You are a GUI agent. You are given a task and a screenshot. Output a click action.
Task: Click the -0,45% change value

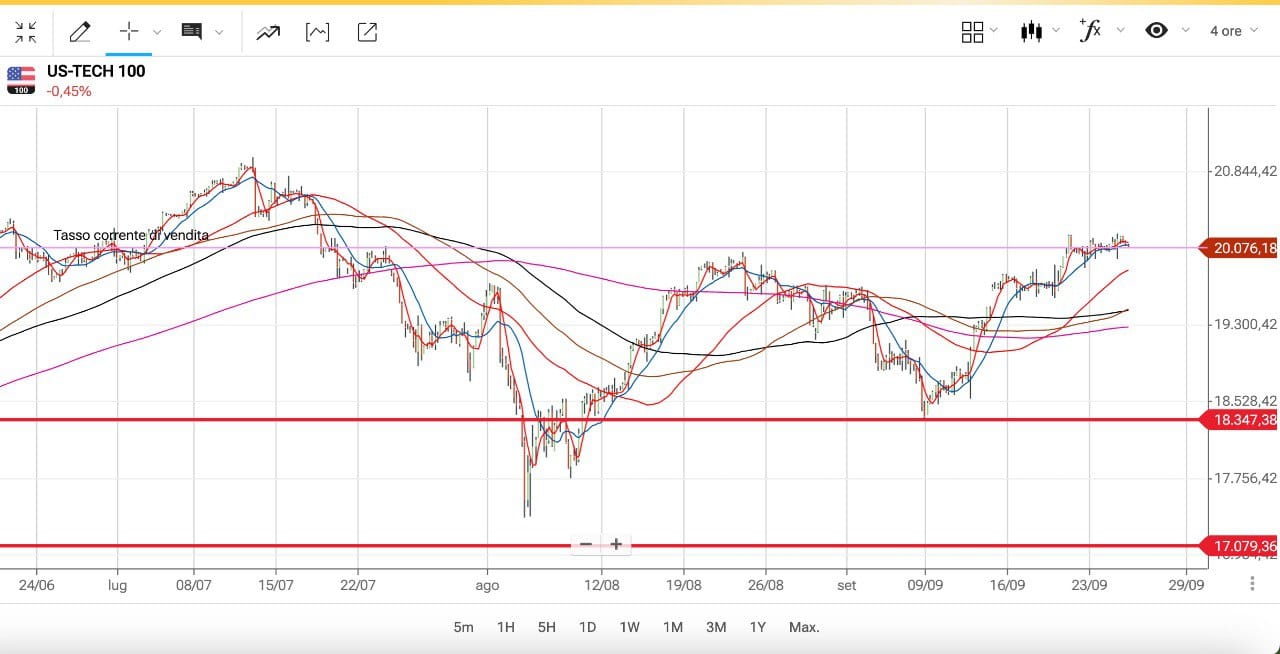69,91
